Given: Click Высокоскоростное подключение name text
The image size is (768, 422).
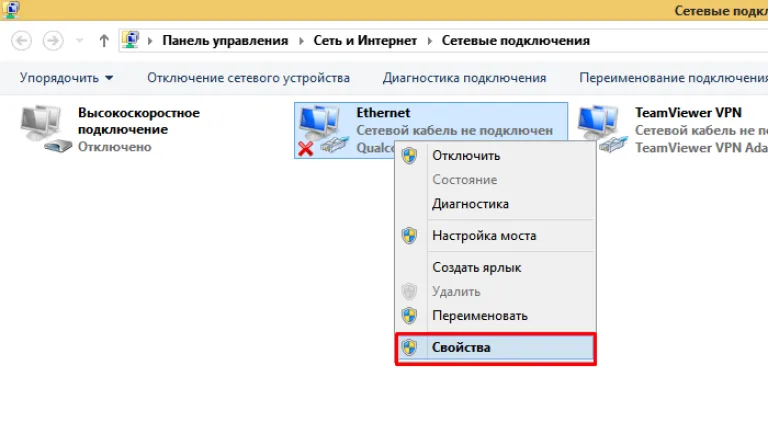Looking at the screenshot, I should coord(139,121).
